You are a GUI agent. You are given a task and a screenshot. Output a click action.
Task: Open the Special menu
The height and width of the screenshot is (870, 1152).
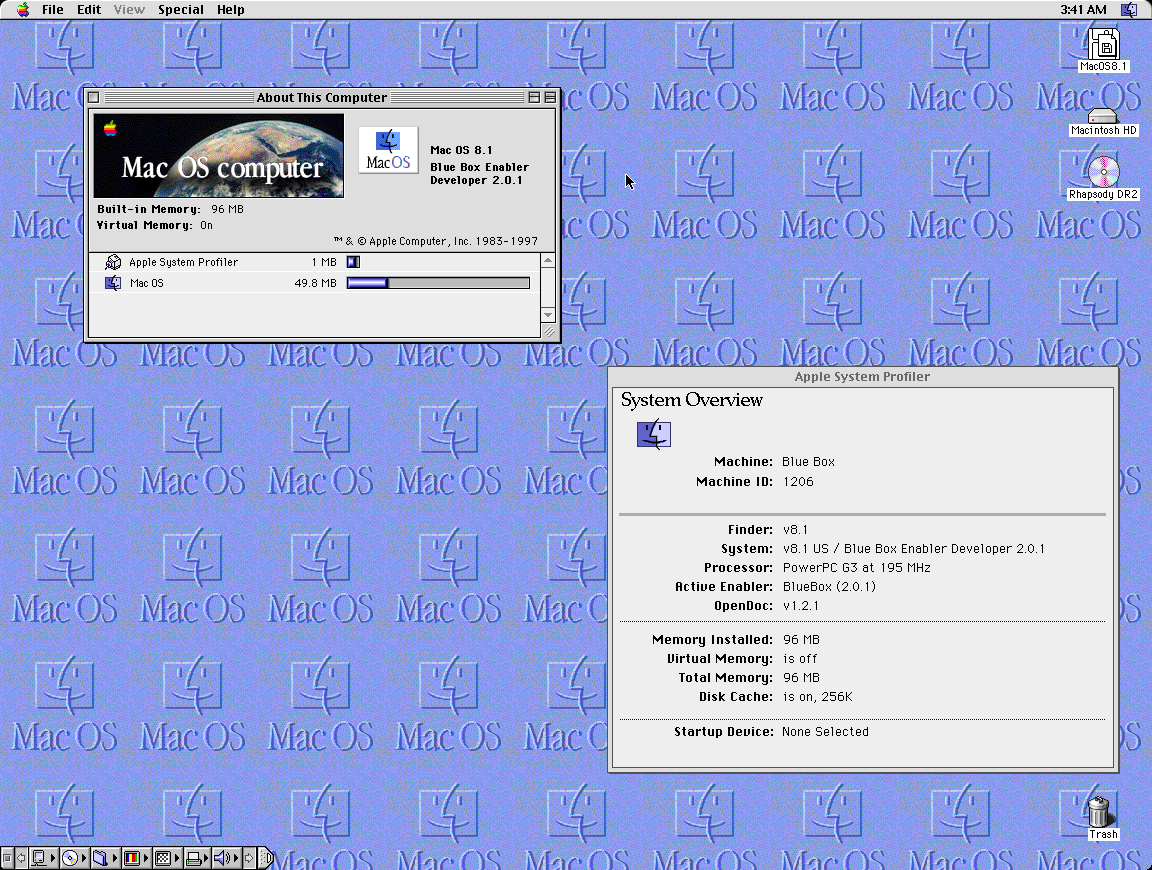(181, 10)
